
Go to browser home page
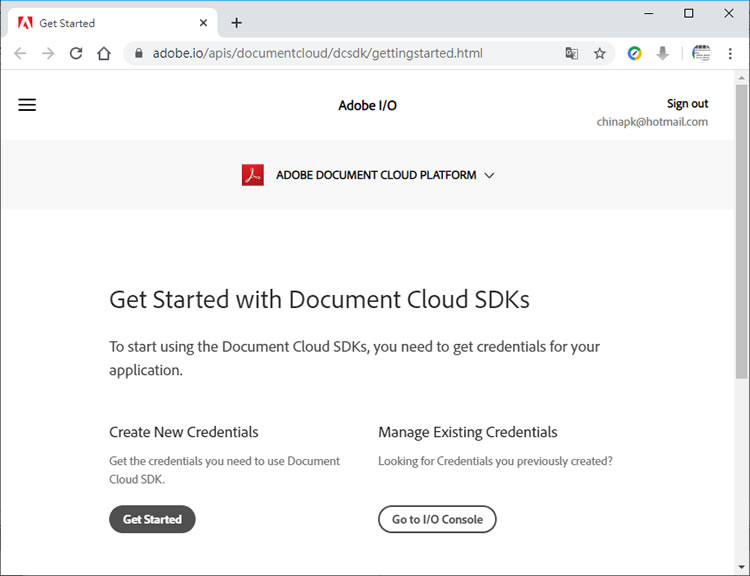point(104,53)
